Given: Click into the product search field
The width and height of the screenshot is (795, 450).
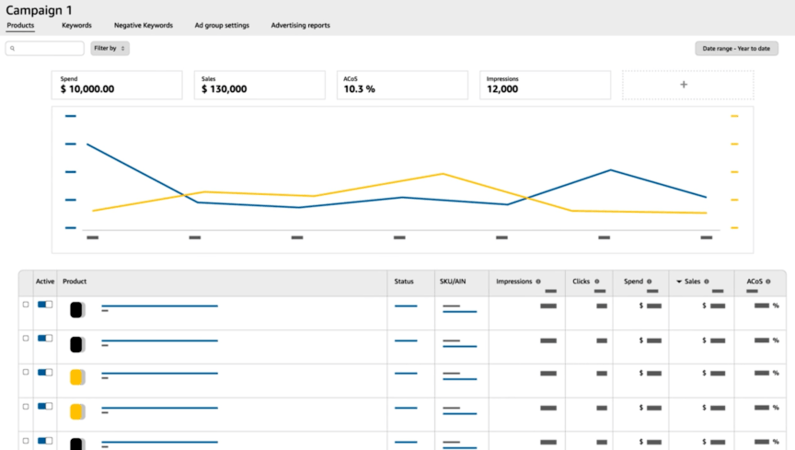Looking at the screenshot, I should (x=45, y=48).
